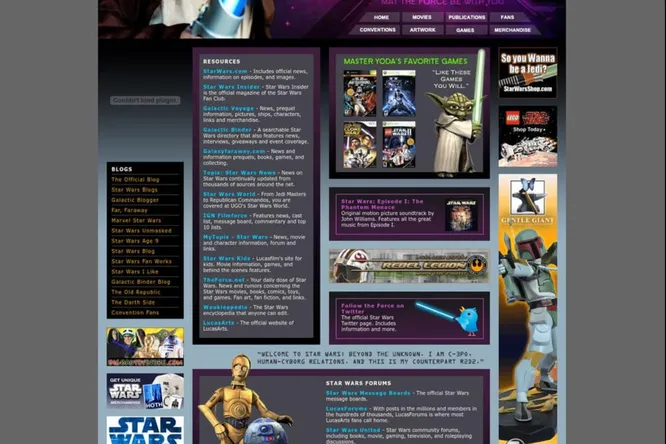Open the HOME navigation tab
Viewport: 666px width, 444px height.
(x=381, y=17)
